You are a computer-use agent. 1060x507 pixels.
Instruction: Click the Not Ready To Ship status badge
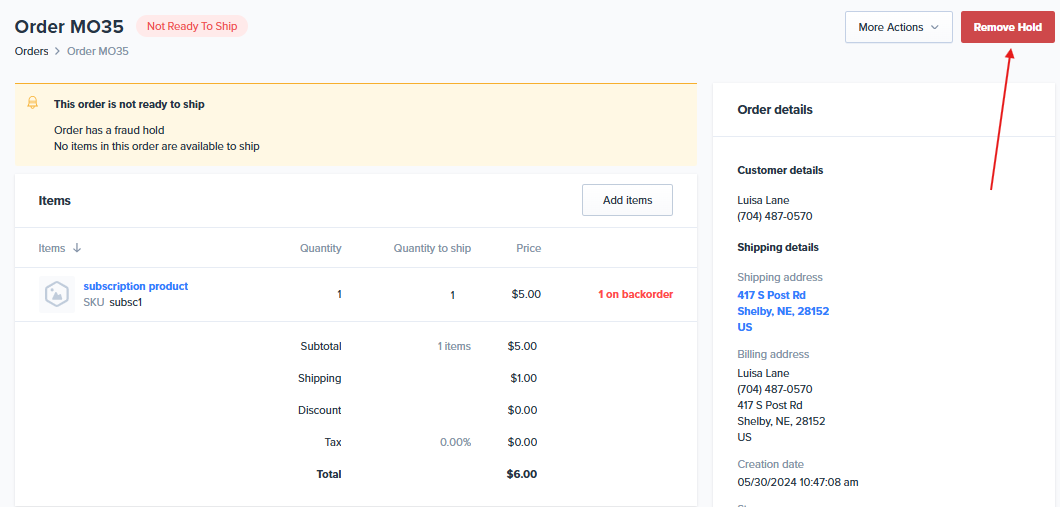[192, 26]
